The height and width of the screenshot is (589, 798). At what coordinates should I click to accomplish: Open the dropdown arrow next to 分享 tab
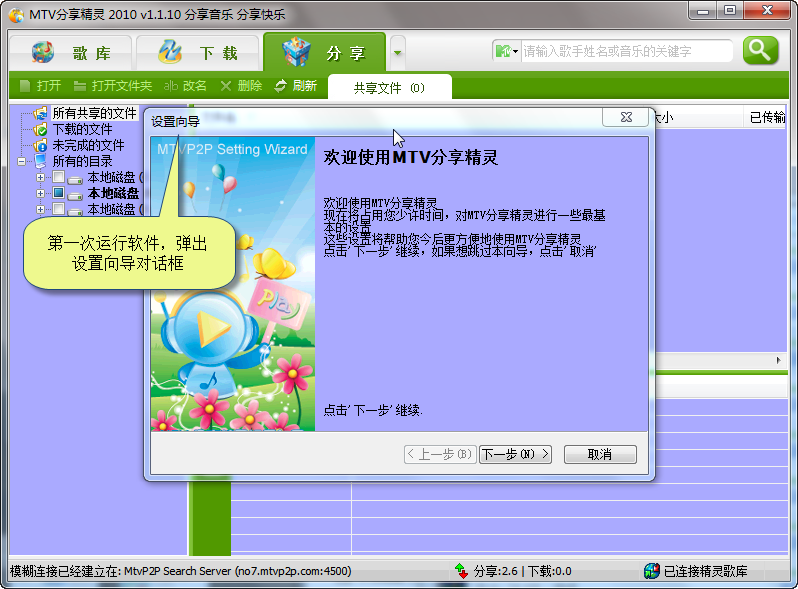pyautogui.click(x=397, y=52)
